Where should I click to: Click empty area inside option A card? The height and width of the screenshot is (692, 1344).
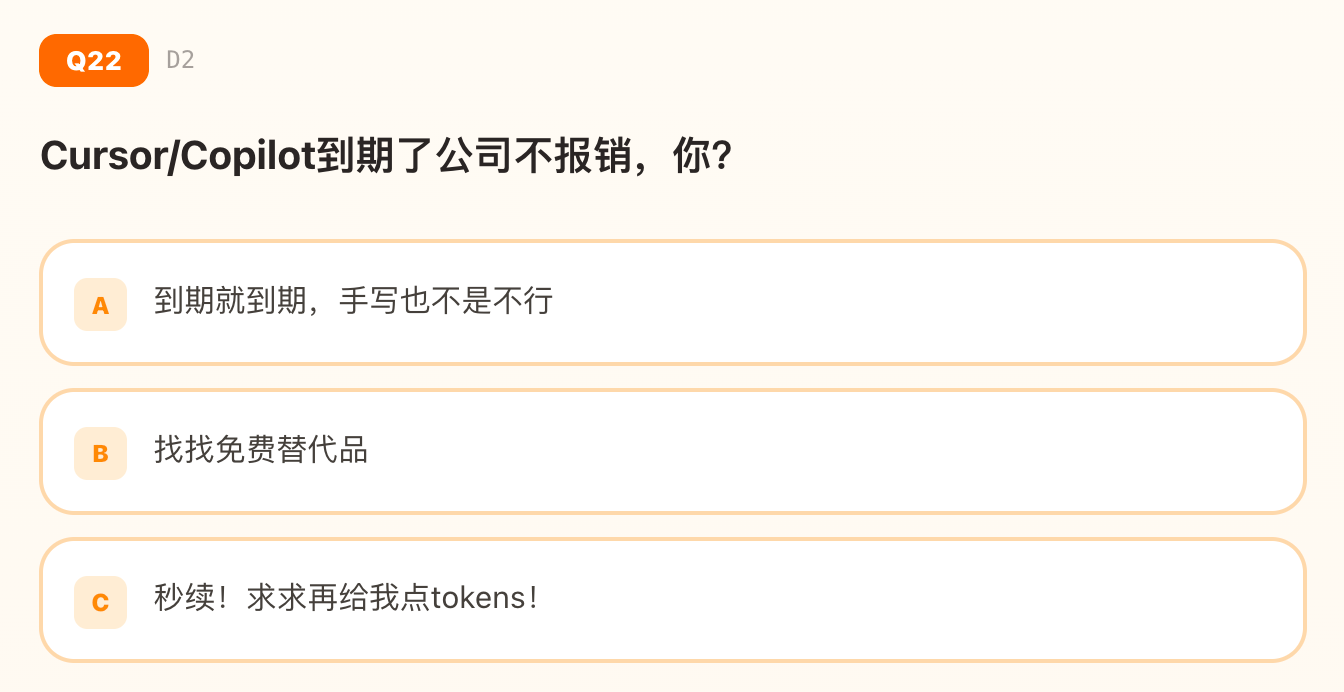click(900, 303)
